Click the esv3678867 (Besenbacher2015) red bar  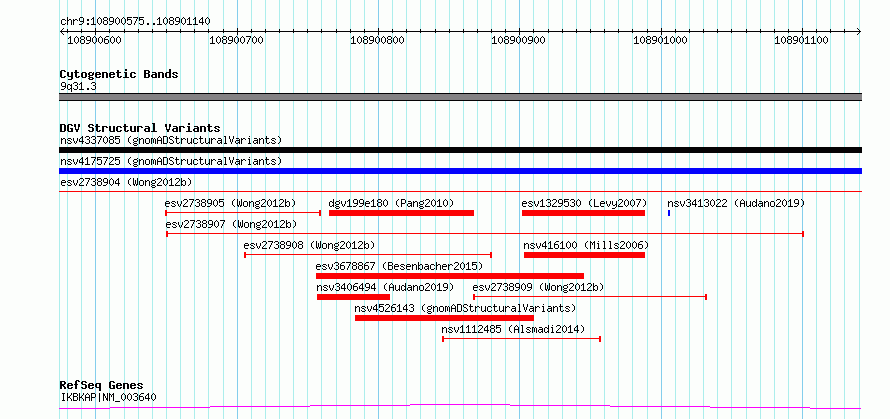450,276
